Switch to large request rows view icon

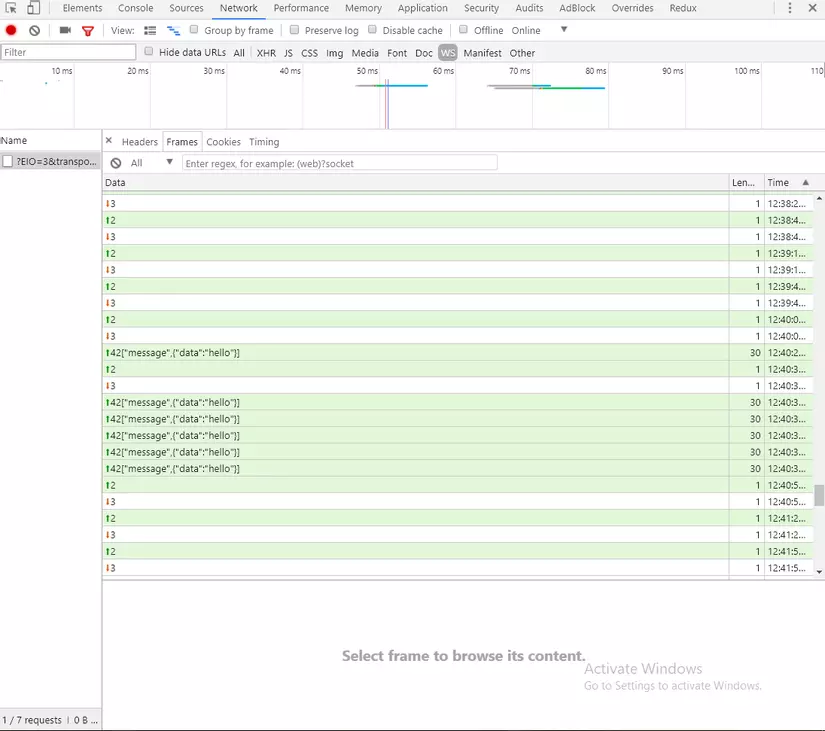pos(150,31)
